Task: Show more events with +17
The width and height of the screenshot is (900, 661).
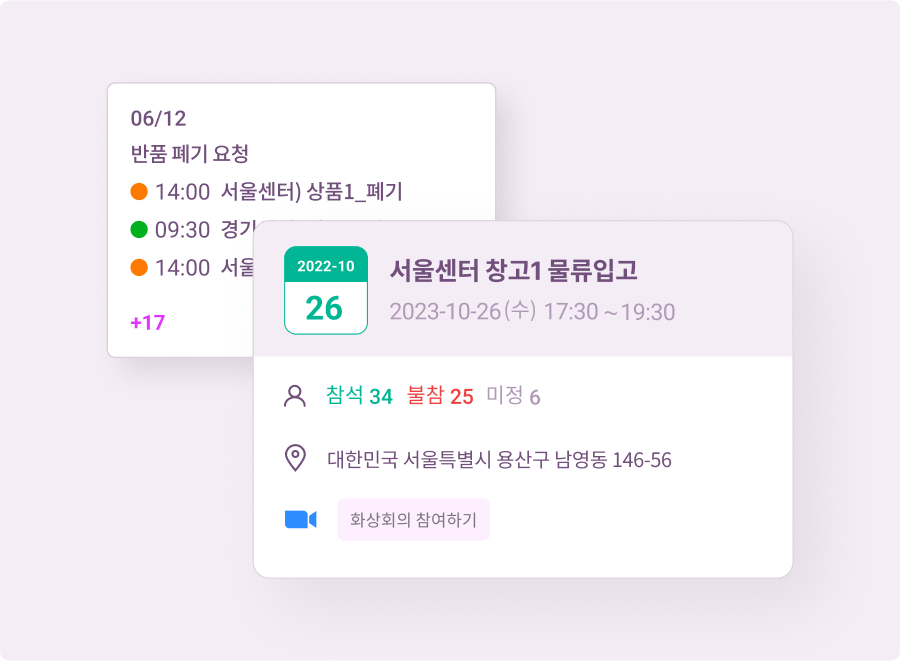Action: point(147,323)
